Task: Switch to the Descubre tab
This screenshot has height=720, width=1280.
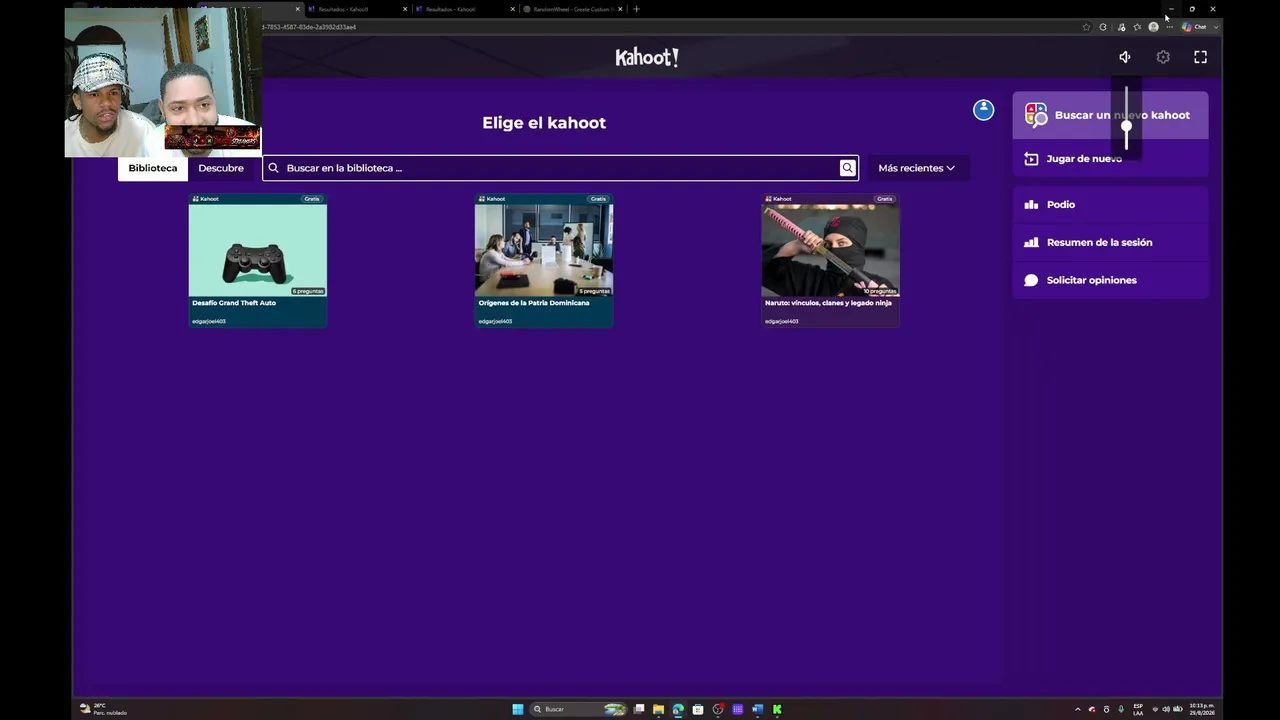Action: [x=221, y=168]
